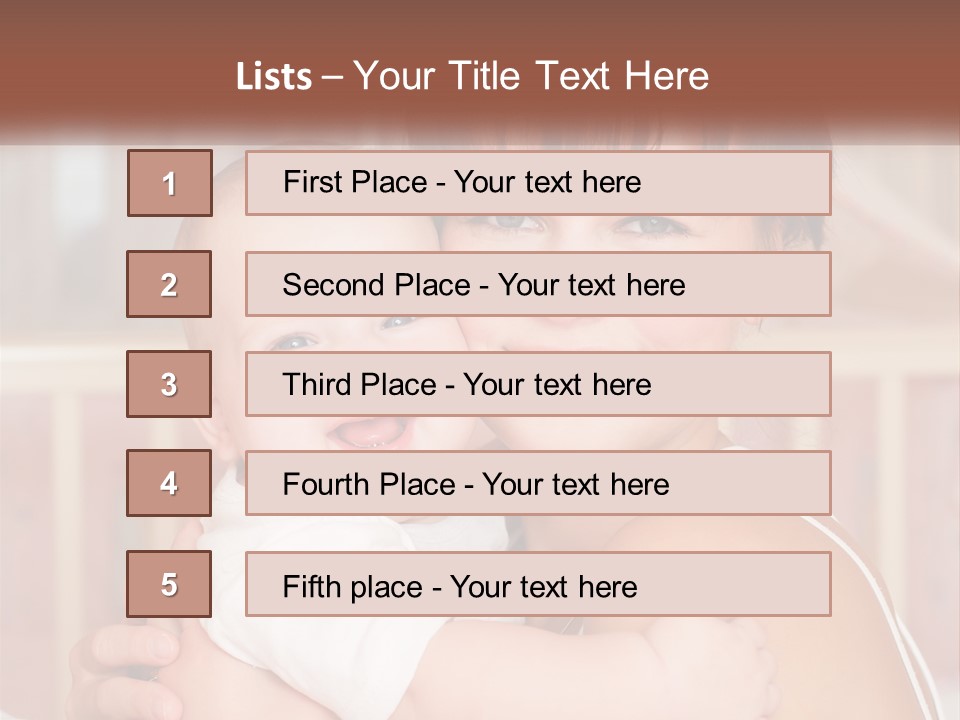The height and width of the screenshot is (720, 960).
Task: Click the 'Fifth place - Your text here' text
Action: tap(459, 586)
